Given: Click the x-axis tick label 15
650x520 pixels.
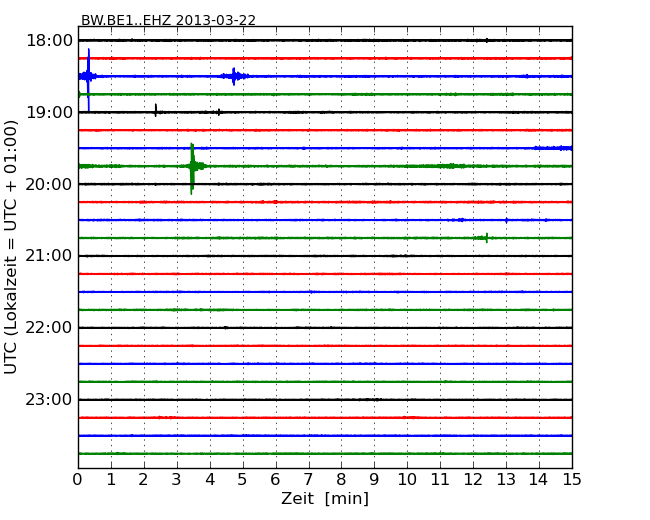Looking at the screenshot, I should point(572,479).
